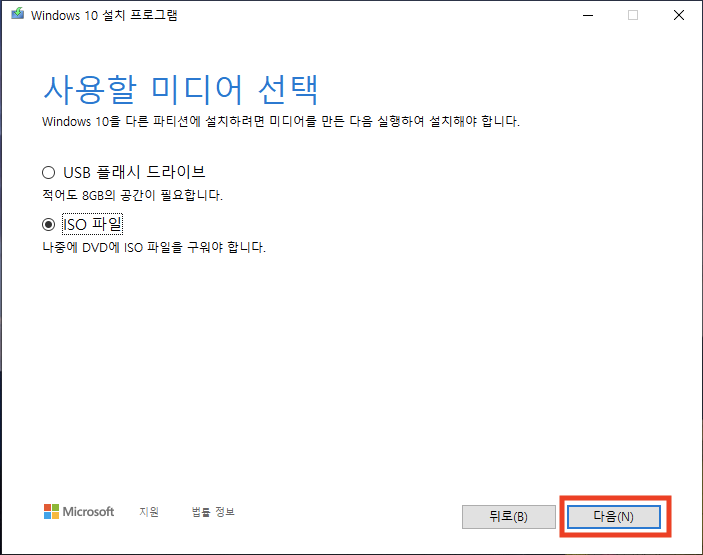This screenshot has width=703, height=555.
Task: Click the 적어도 8GB의 공간이 필요합니다 description
Action: [x=132, y=195]
